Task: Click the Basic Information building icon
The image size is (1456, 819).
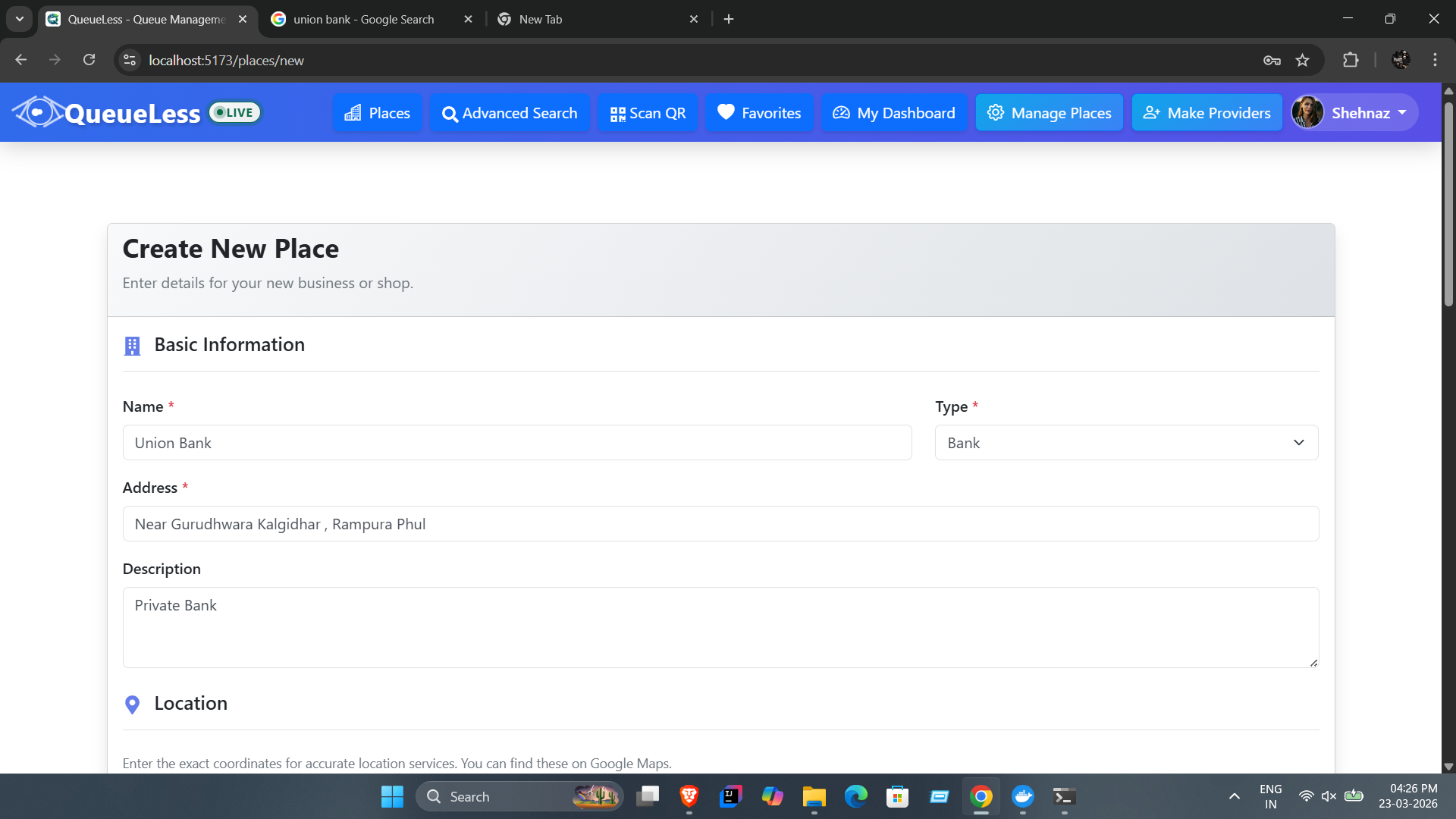Action: click(x=132, y=346)
